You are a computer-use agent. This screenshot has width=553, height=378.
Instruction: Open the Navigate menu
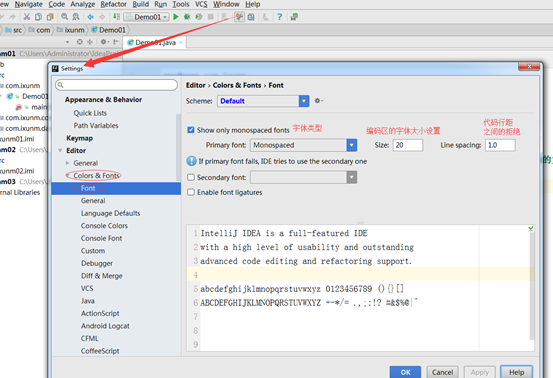pos(28,5)
